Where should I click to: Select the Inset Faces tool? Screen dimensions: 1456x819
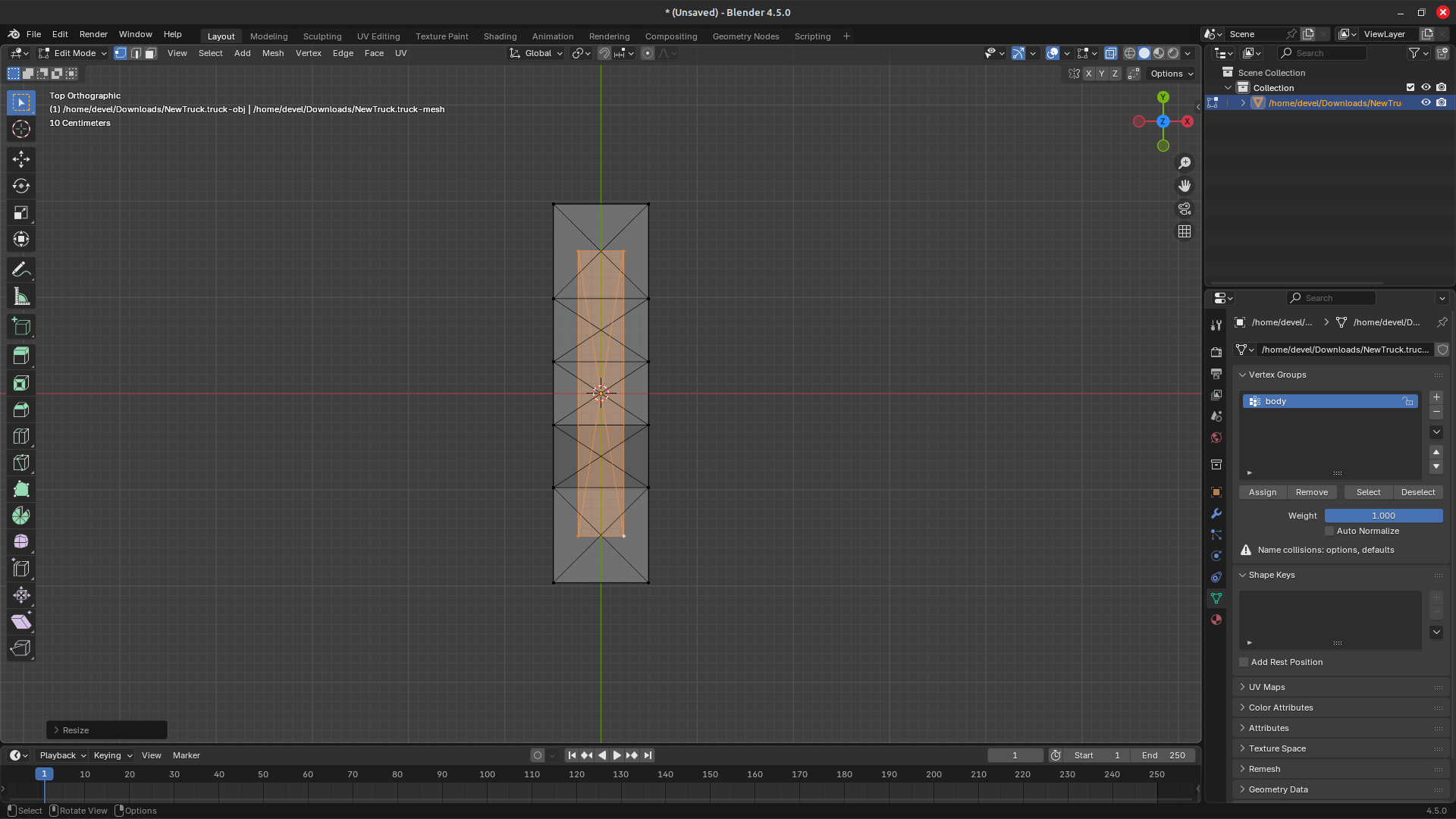pyautogui.click(x=21, y=383)
